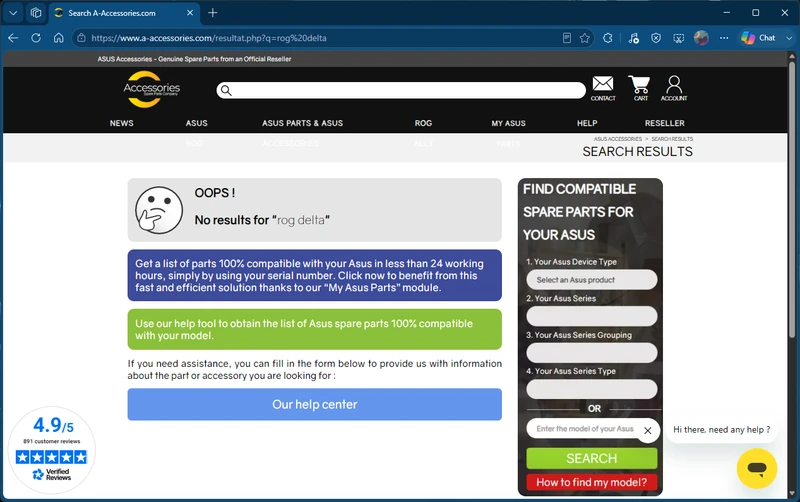This screenshot has width=800, height=502.
Task: Open the shopping Cart icon
Action: coord(640,88)
